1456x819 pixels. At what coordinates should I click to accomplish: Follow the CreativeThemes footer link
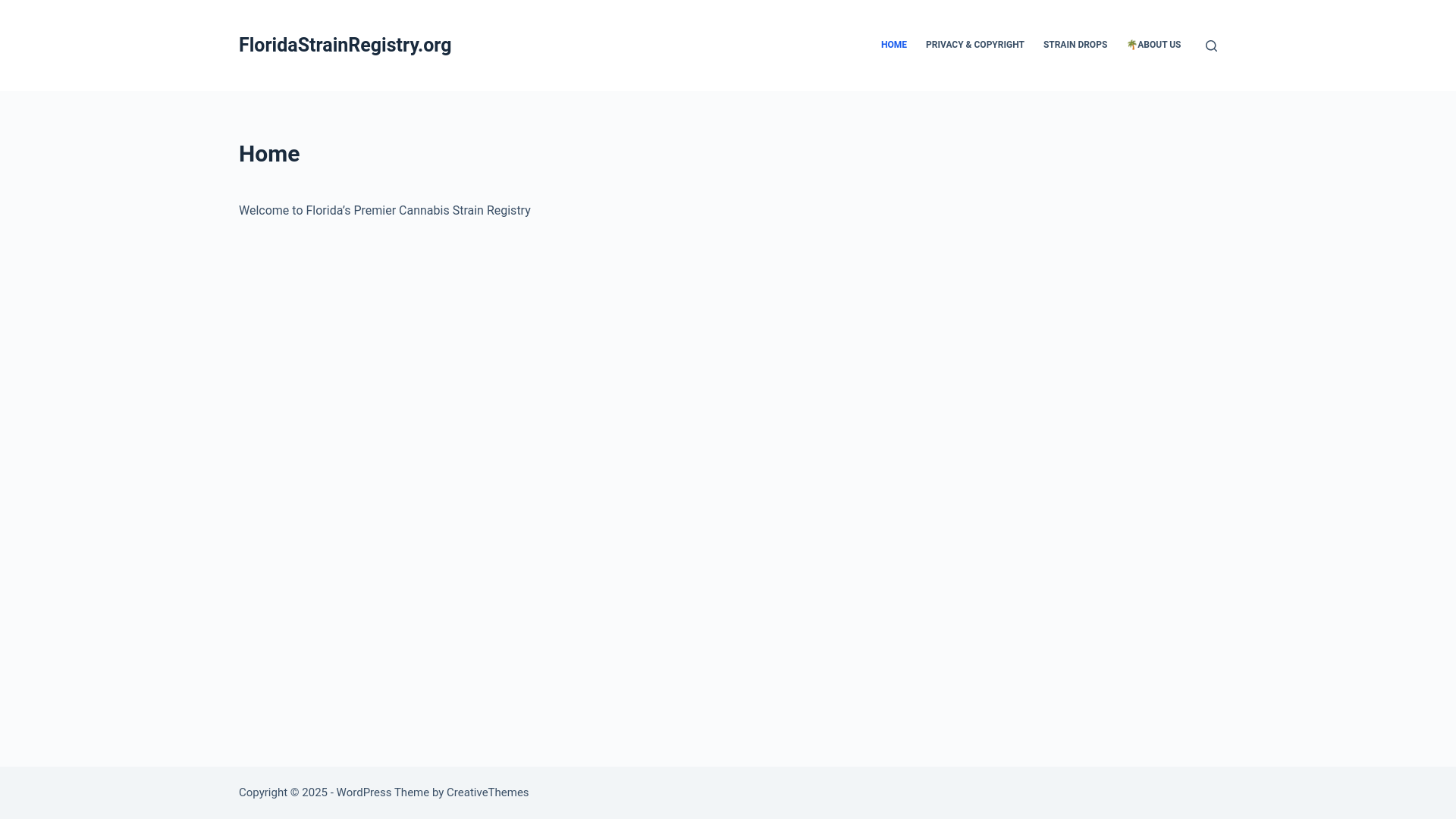(x=488, y=792)
